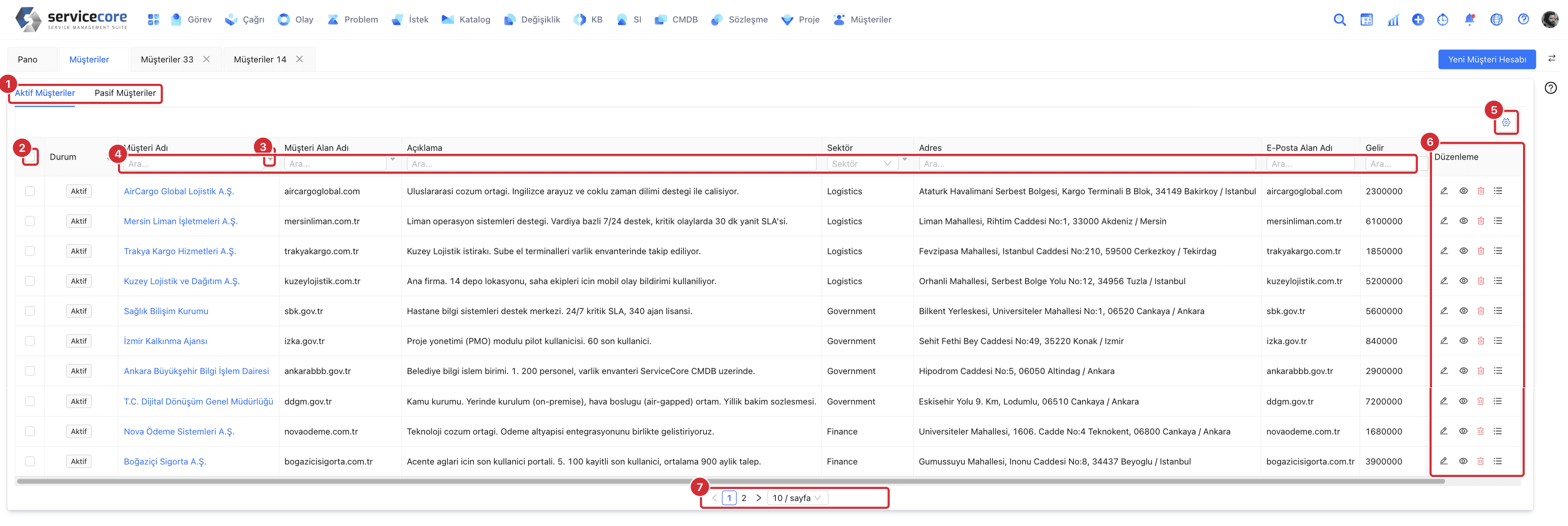Switch to Pasif Müşteriler tab

(125, 93)
